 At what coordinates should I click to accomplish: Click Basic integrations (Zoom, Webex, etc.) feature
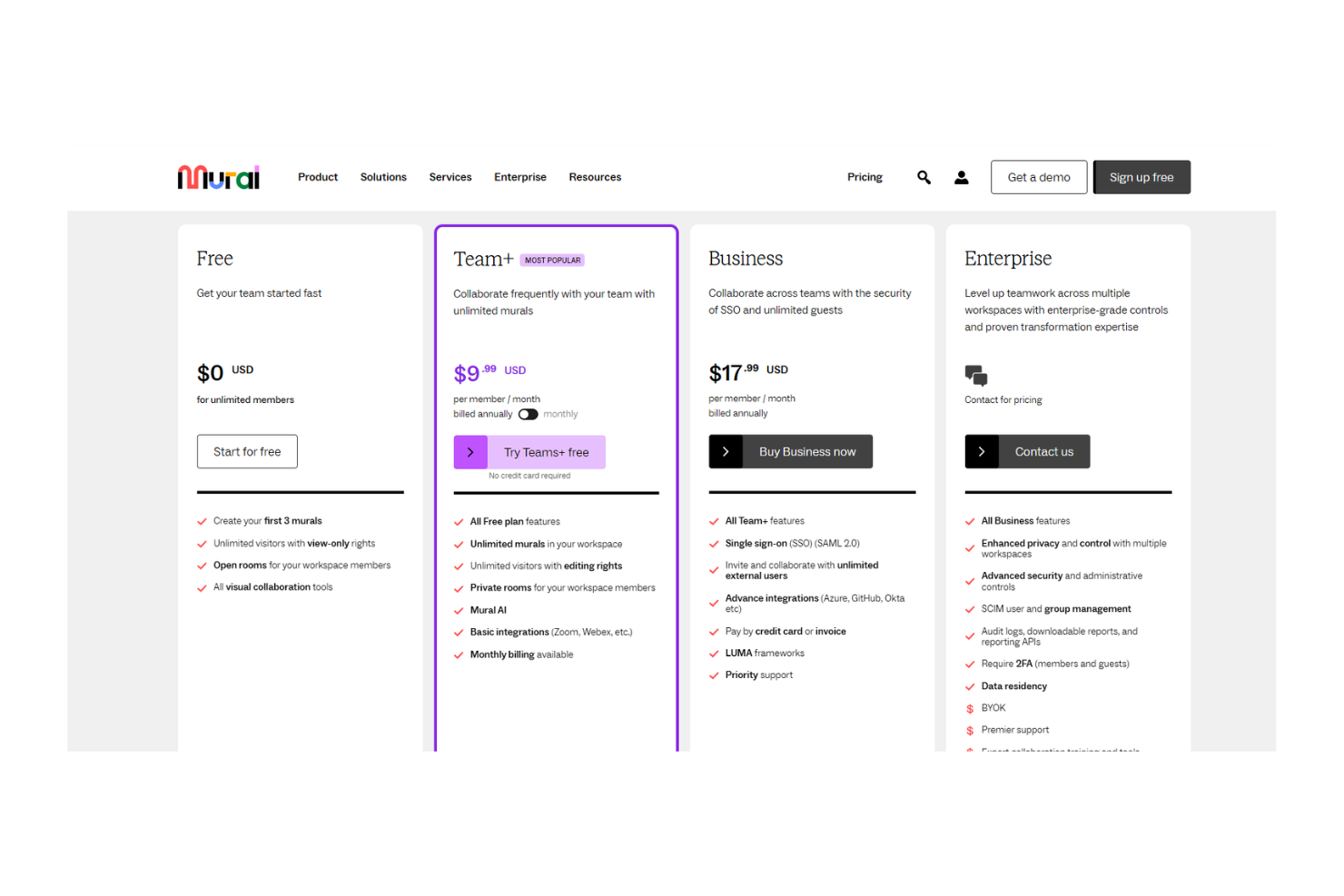(x=551, y=633)
